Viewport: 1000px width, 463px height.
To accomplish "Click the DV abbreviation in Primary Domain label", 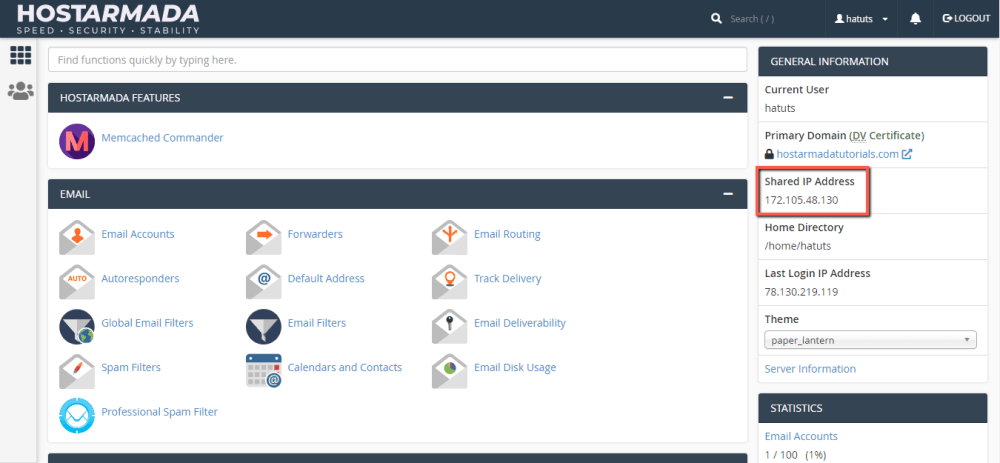I will point(857,136).
